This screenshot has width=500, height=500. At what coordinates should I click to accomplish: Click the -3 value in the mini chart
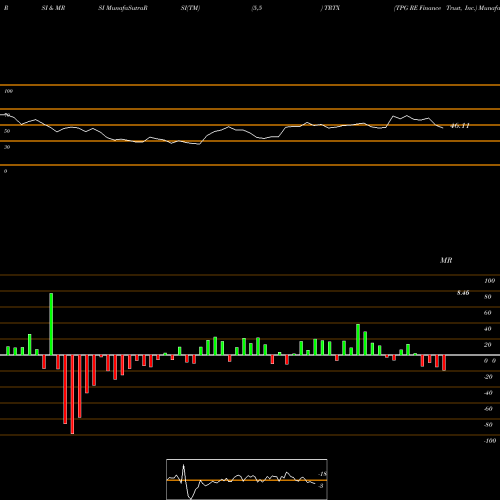coord(321,486)
